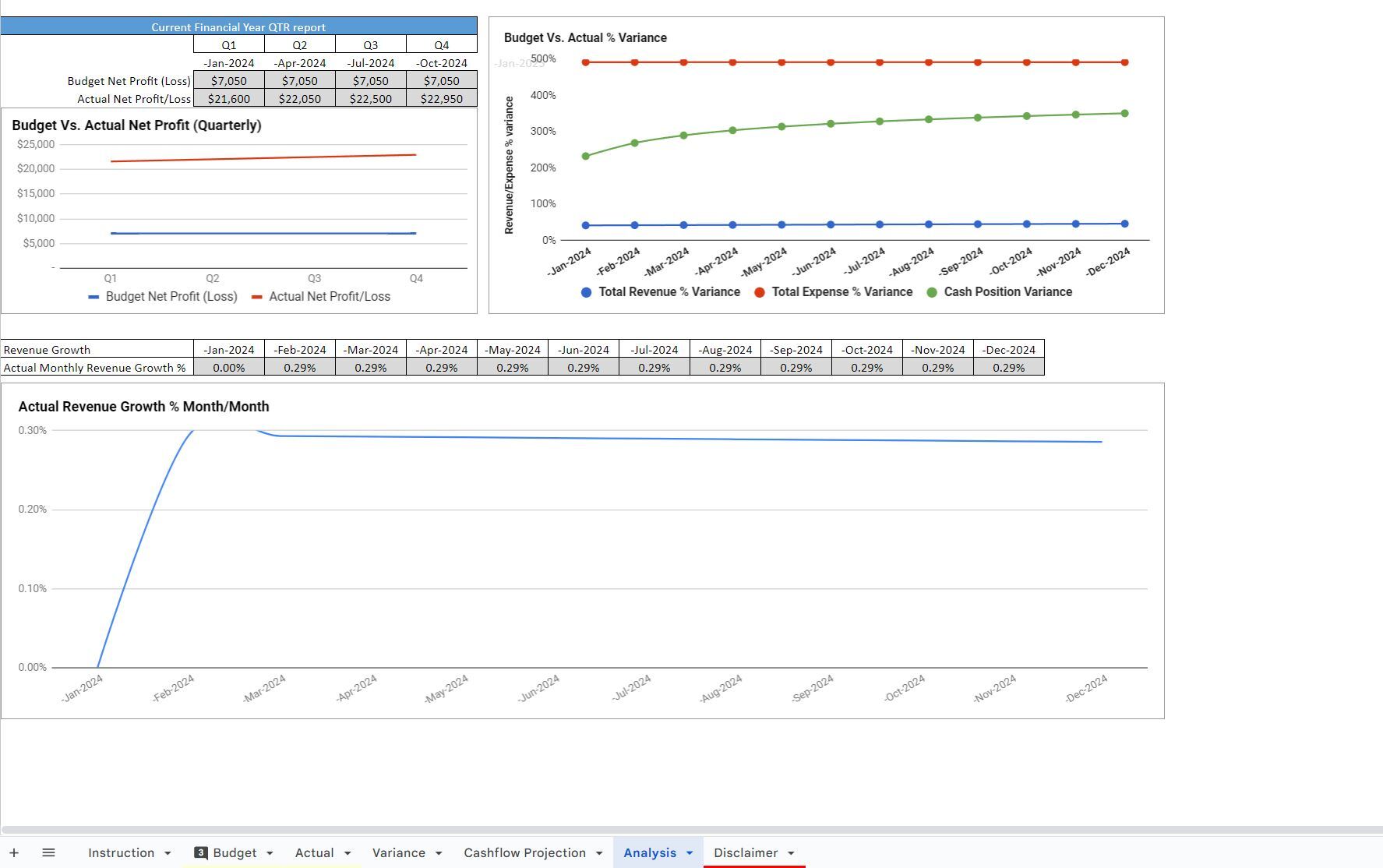Select the Q3 header cell
The height and width of the screenshot is (868, 1383).
point(371,44)
